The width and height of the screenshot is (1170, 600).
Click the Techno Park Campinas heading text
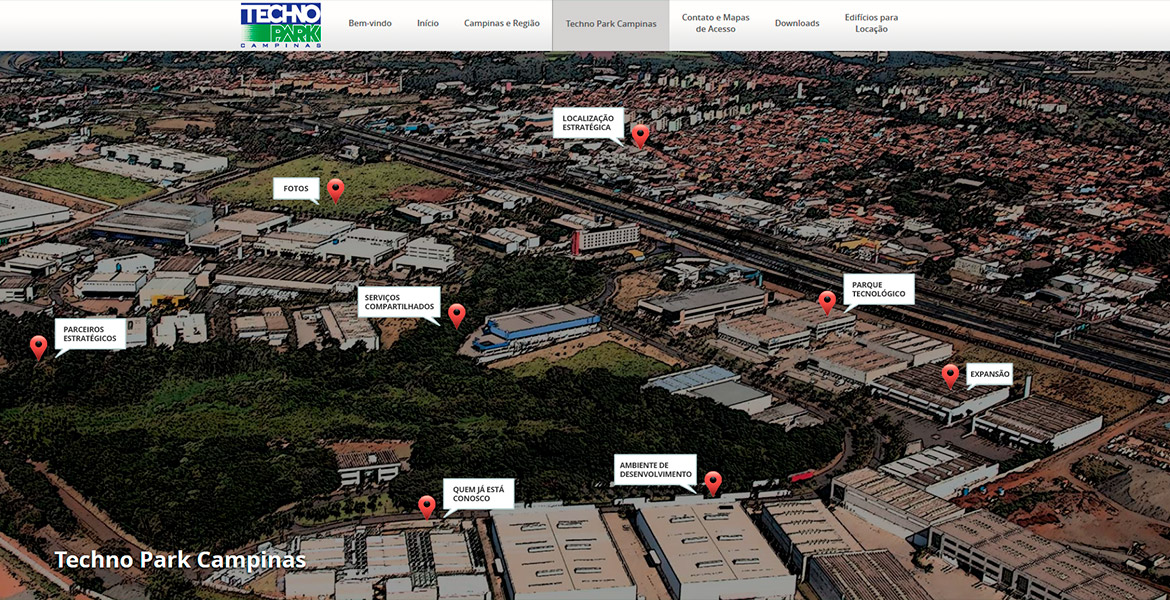click(x=180, y=560)
